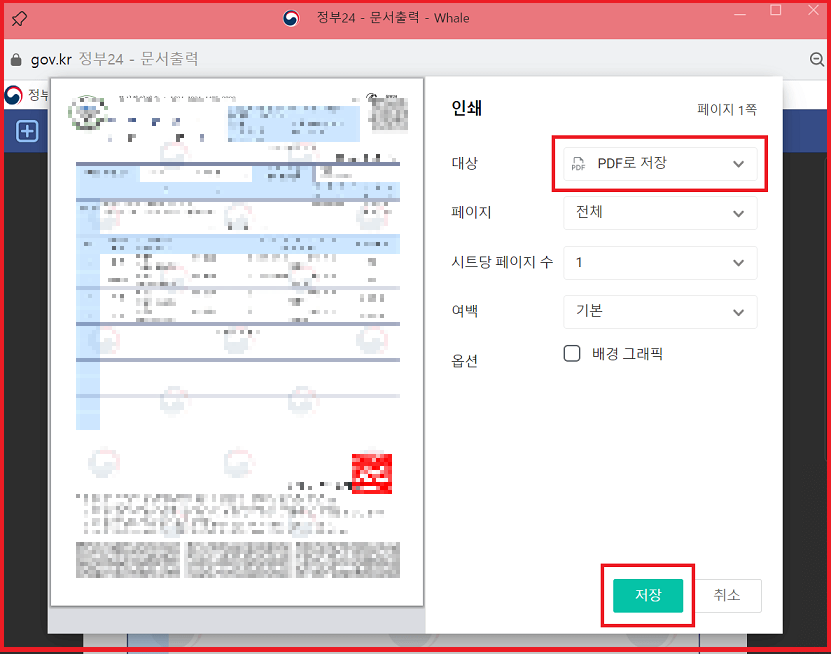Click the Taegeuk logo in the title bar

click(x=290, y=17)
